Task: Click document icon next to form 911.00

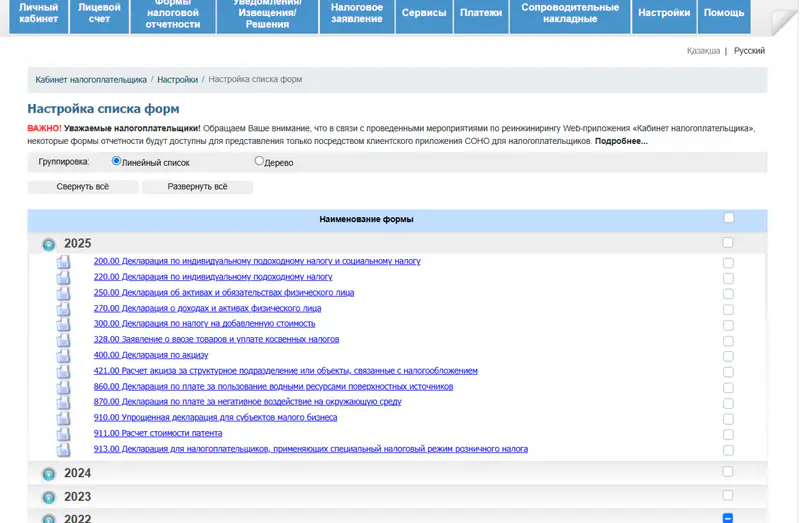Action: [x=64, y=434]
